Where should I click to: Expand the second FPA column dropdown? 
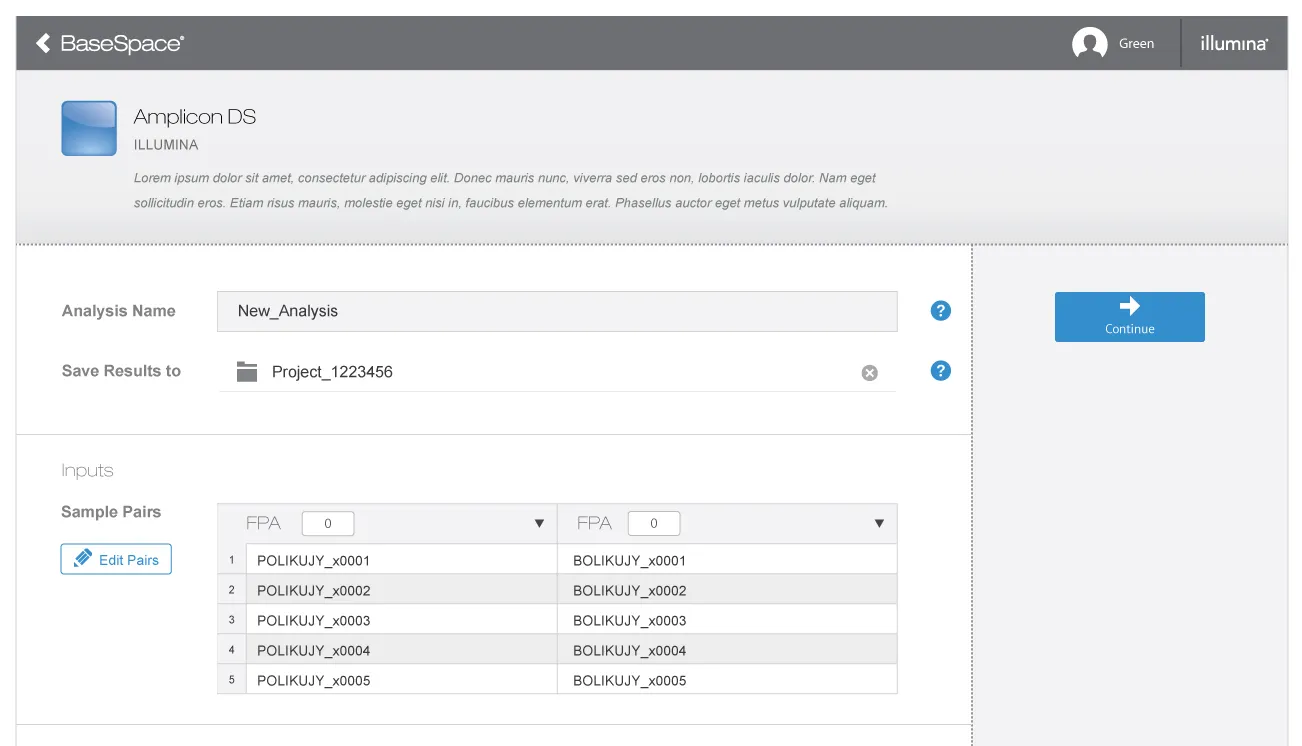879,523
